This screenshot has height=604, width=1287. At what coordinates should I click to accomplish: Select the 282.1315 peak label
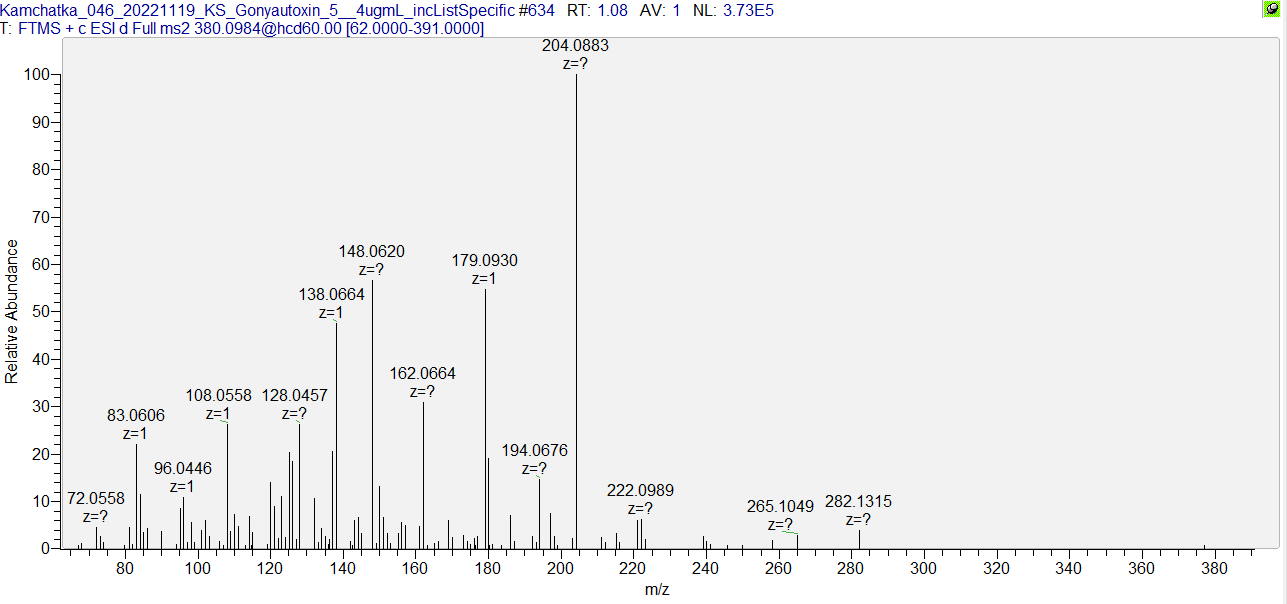858,501
